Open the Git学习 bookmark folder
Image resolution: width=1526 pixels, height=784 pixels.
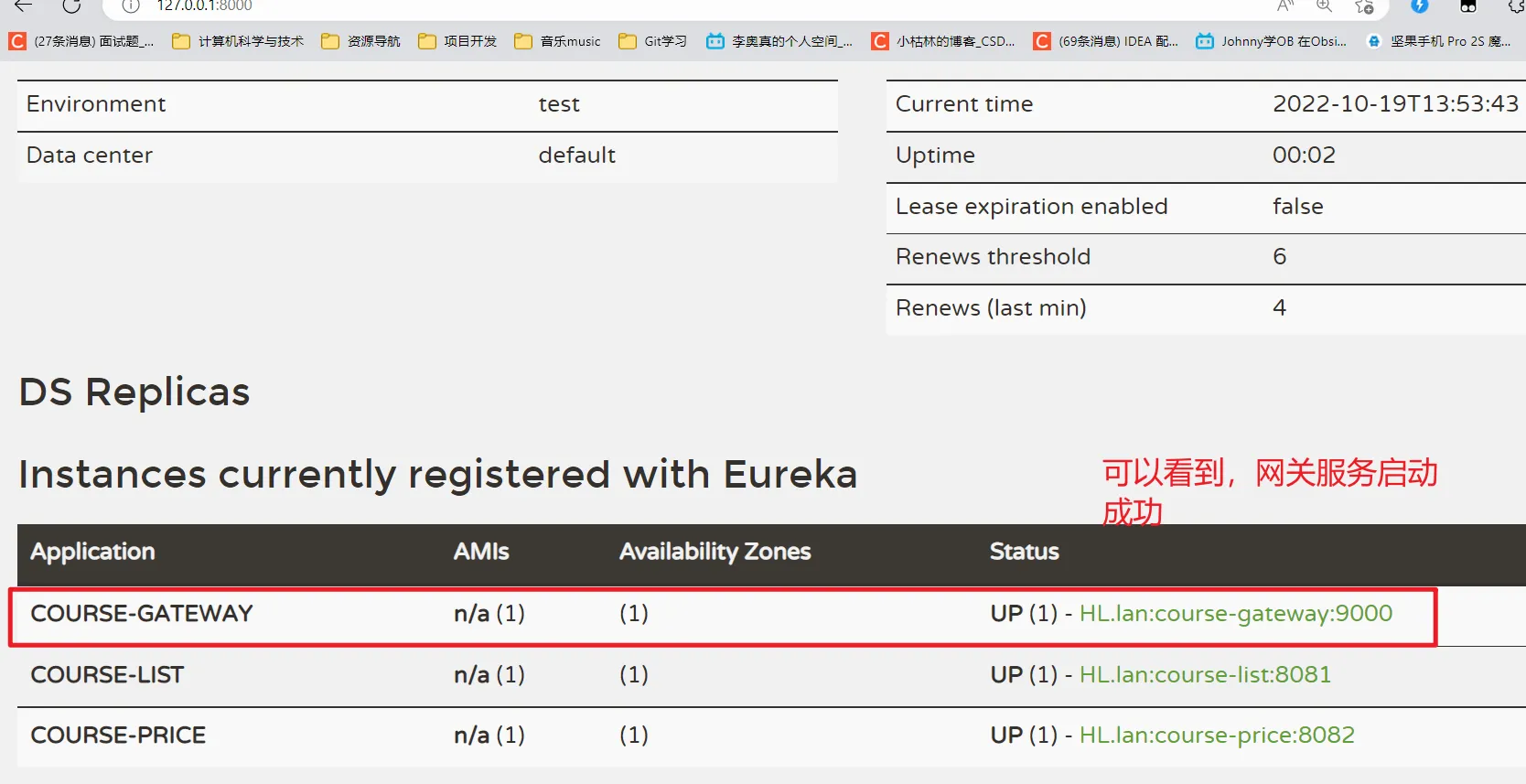[x=653, y=41]
